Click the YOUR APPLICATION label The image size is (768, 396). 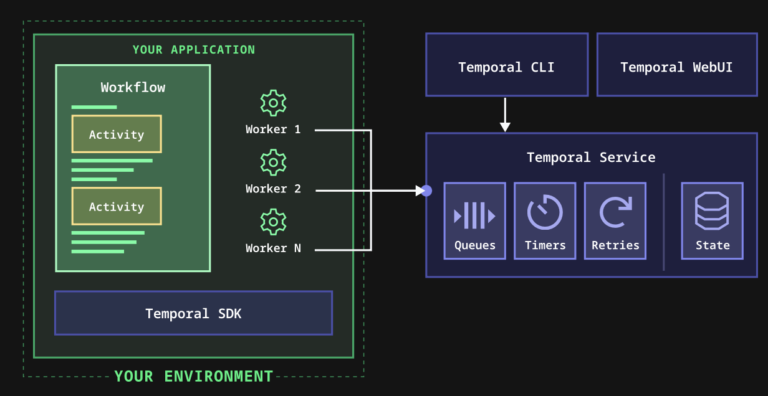(x=193, y=50)
